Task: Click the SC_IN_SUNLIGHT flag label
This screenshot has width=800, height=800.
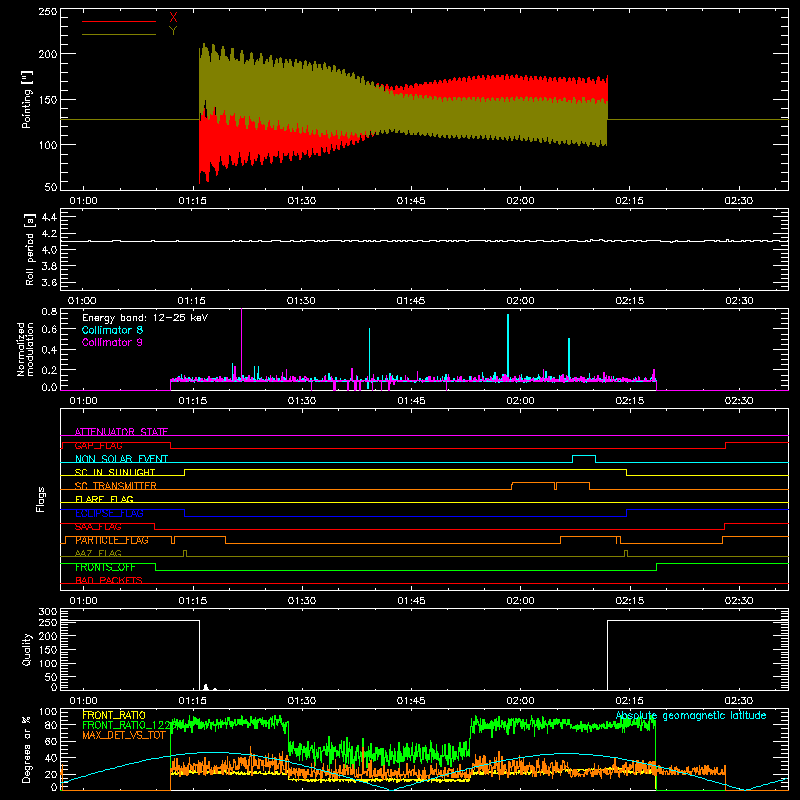Action: coord(115,472)
